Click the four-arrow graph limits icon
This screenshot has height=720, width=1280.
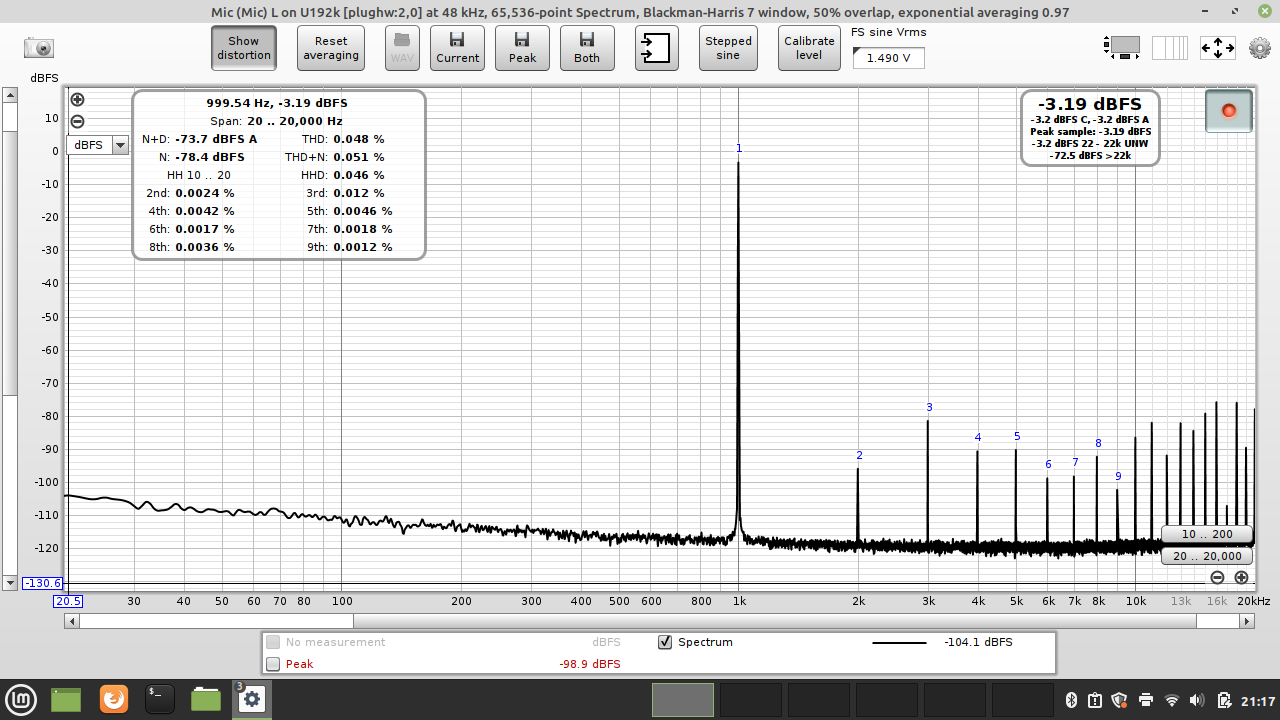1217,47
